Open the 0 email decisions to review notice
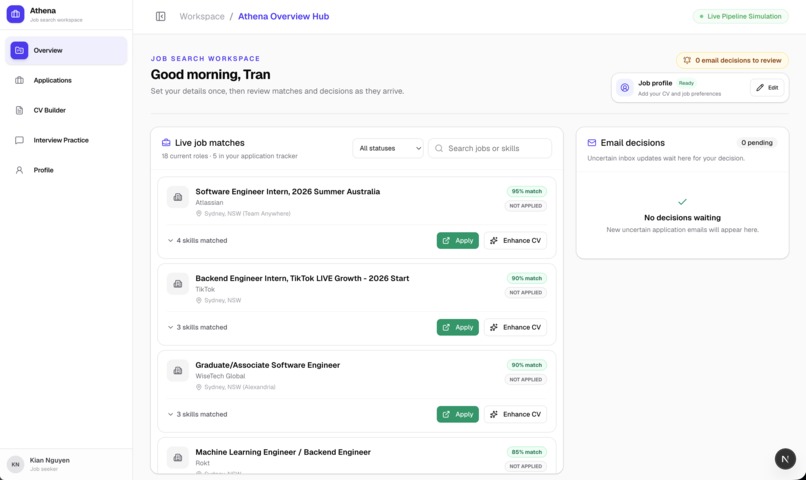Viewport: 806px width, 480px height. point(732,60)
